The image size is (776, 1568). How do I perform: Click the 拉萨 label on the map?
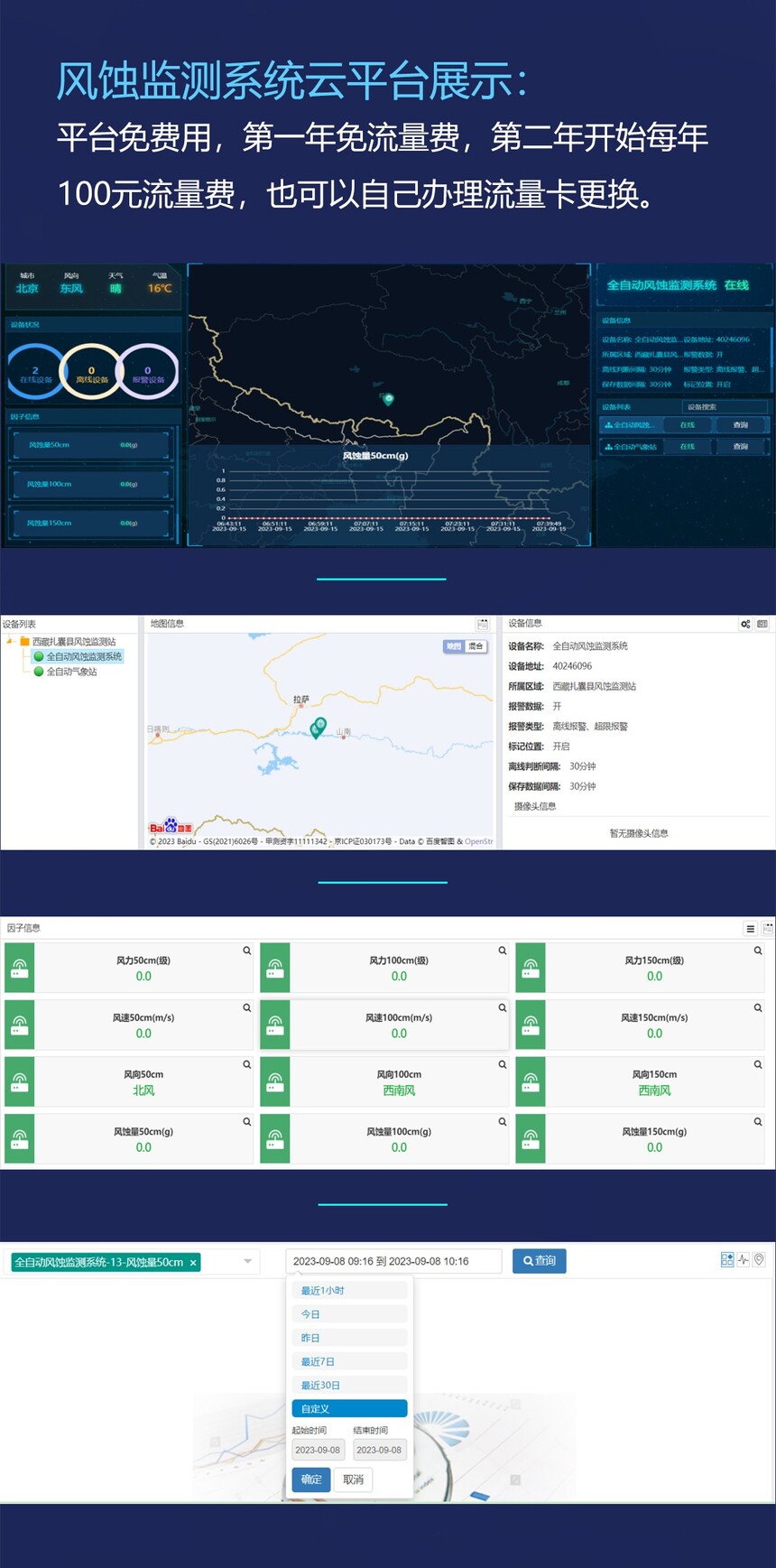click(x=301, y=700)
